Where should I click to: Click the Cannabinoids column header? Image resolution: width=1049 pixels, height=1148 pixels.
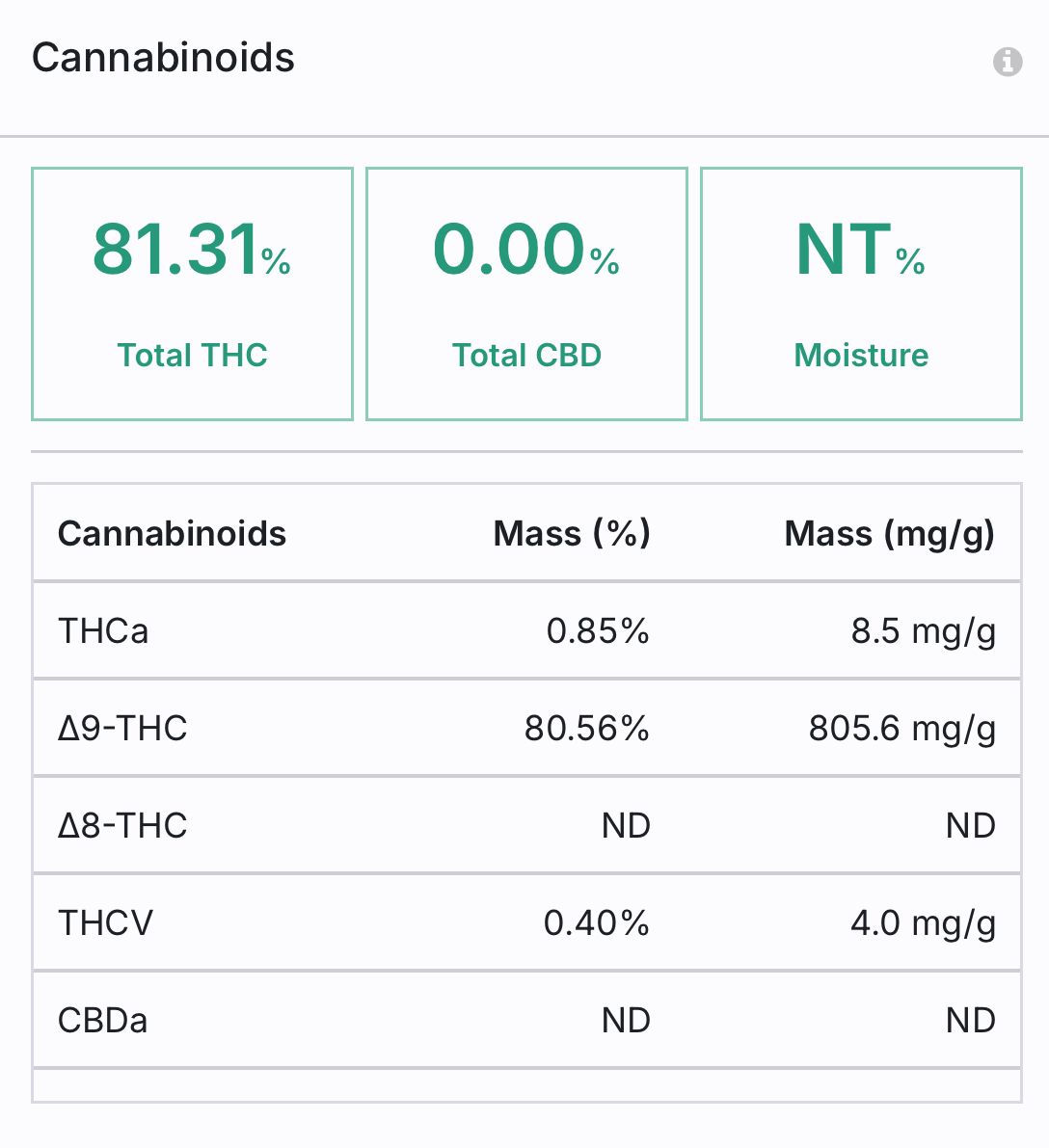coord(173,534)
